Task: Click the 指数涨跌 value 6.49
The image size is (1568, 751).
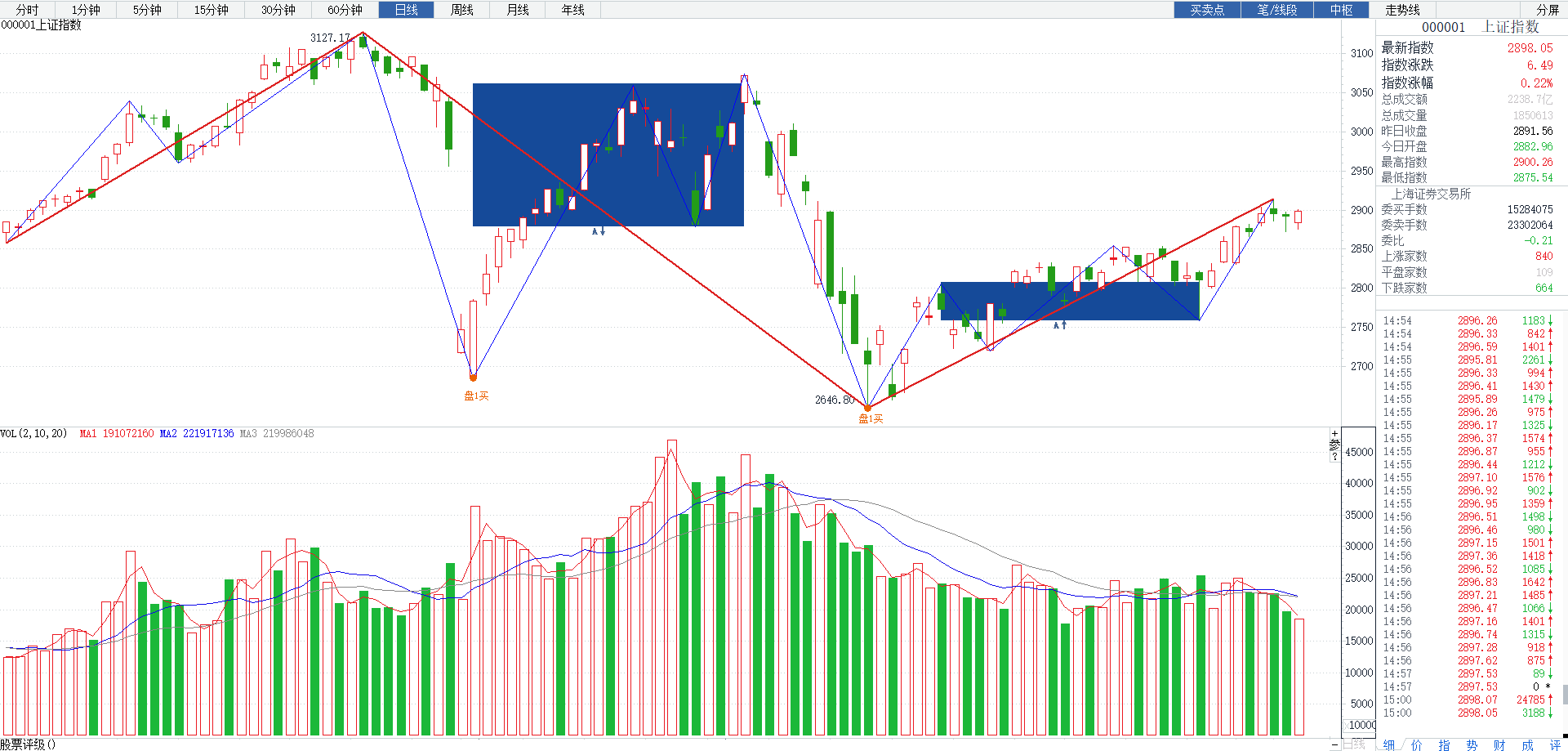Action: point(1540,65)
